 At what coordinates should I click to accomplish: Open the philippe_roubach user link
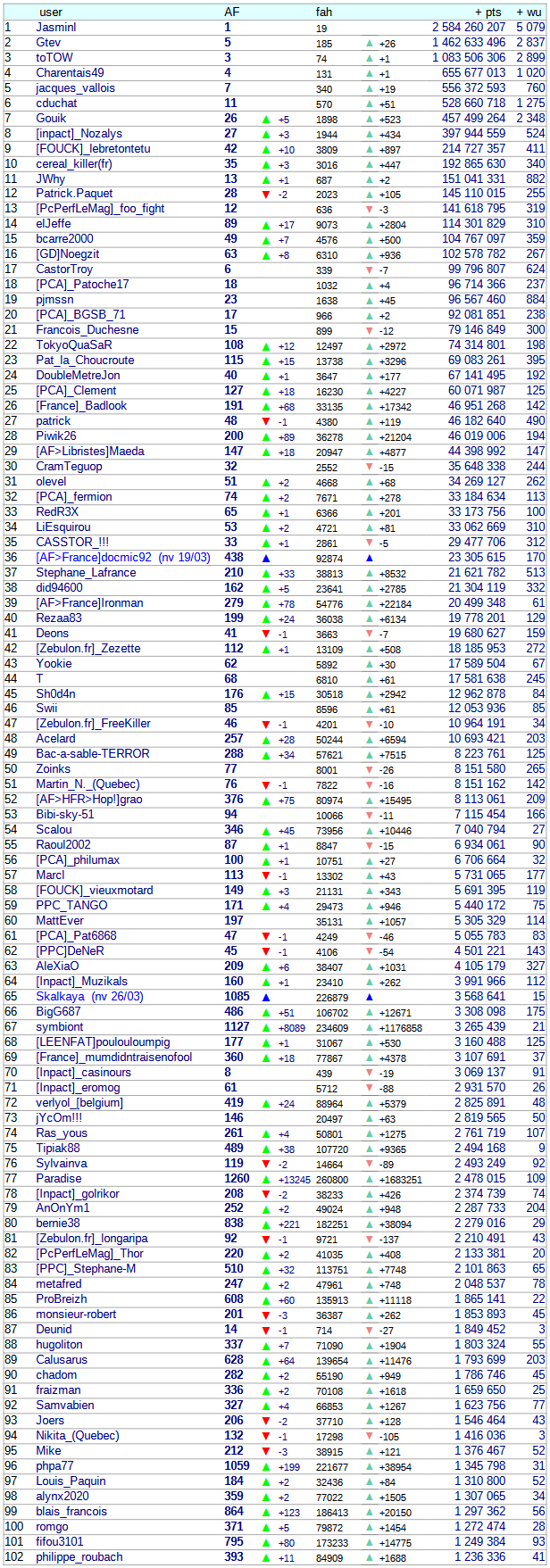(x=79, y=1557)
